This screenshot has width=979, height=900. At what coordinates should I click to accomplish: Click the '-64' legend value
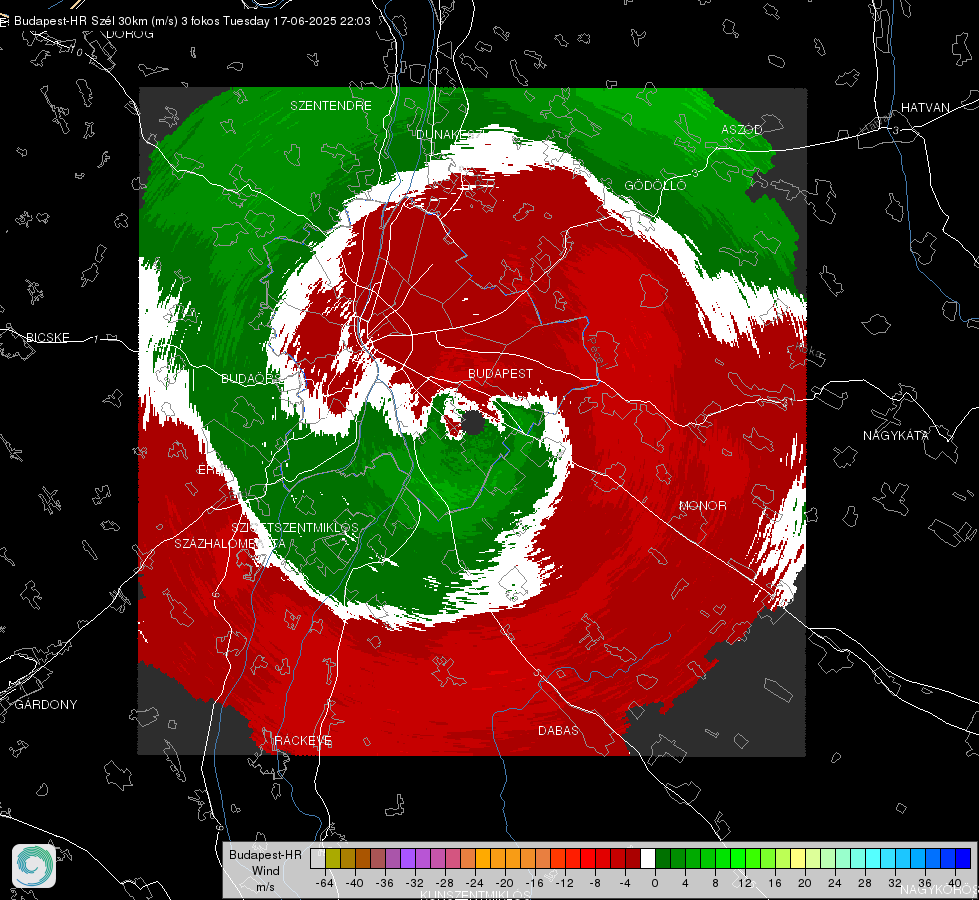click(324, 883)
